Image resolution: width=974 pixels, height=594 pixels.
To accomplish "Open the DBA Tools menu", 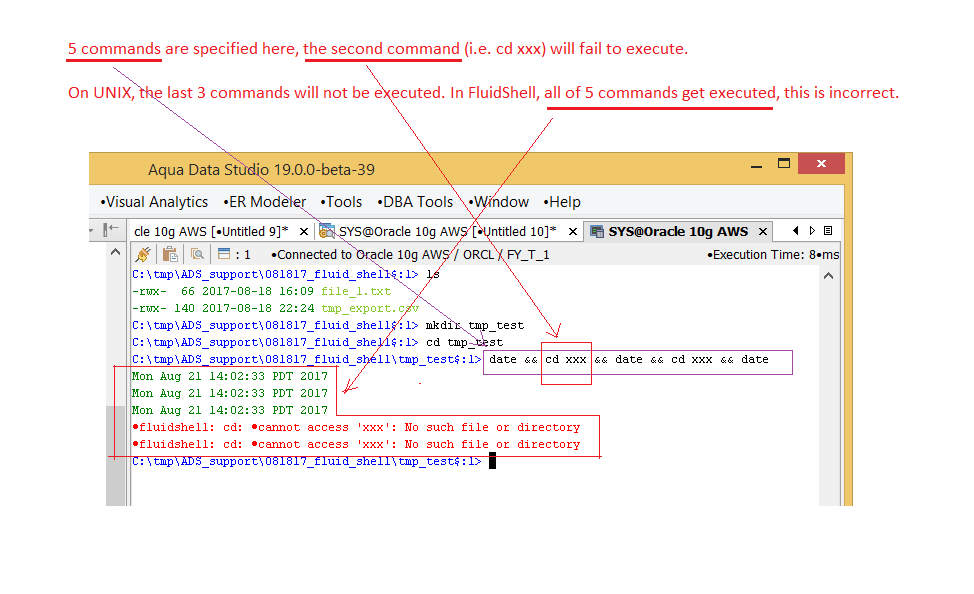I will (x=415, y=202).
